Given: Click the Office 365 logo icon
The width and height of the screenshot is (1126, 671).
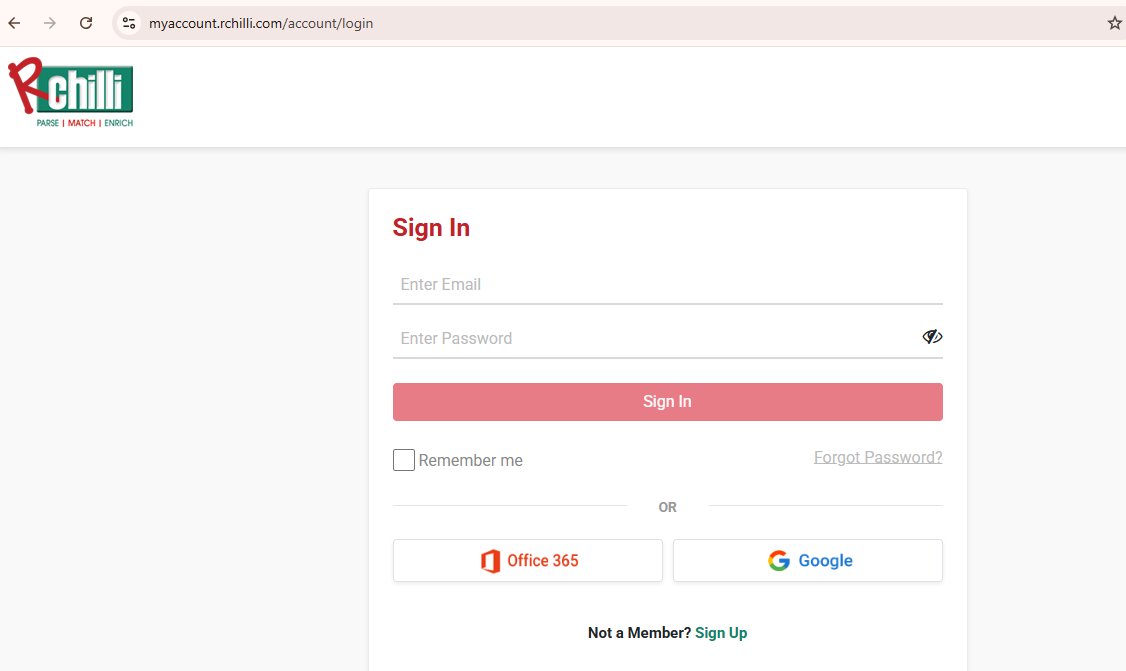Looking at the screenshot, I should (x=490, y=561).
